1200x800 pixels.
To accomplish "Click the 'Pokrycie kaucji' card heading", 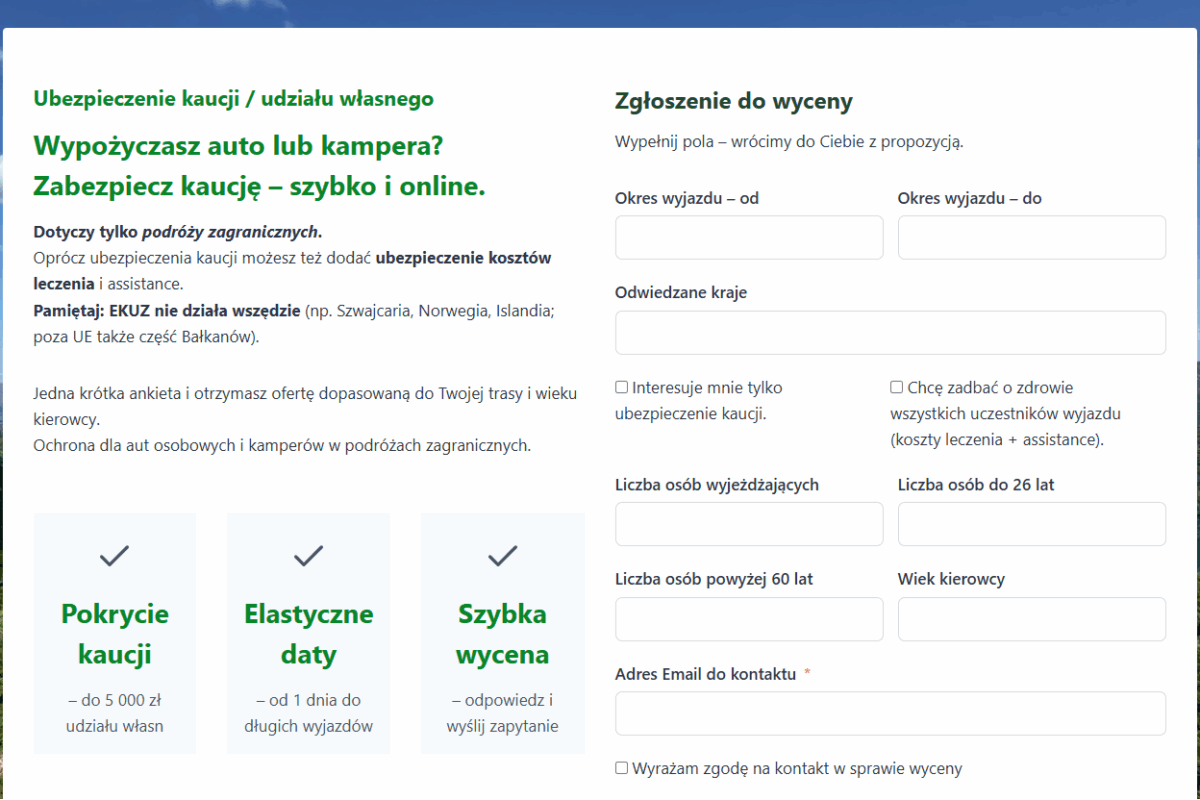I will click(115, 634).
